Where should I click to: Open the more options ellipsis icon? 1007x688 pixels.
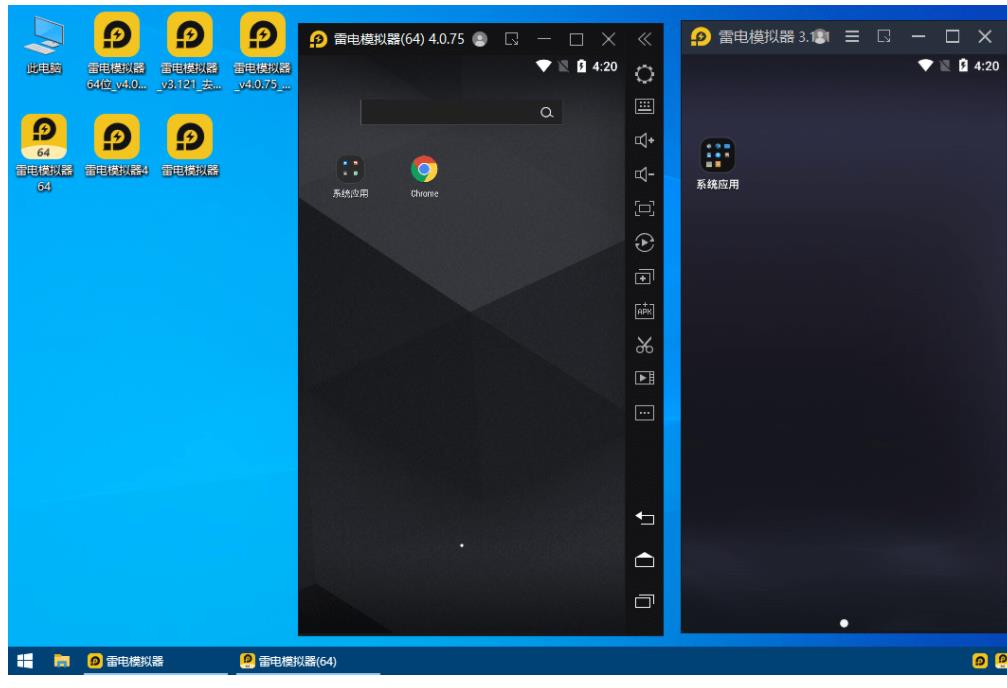tap(644, 412)
